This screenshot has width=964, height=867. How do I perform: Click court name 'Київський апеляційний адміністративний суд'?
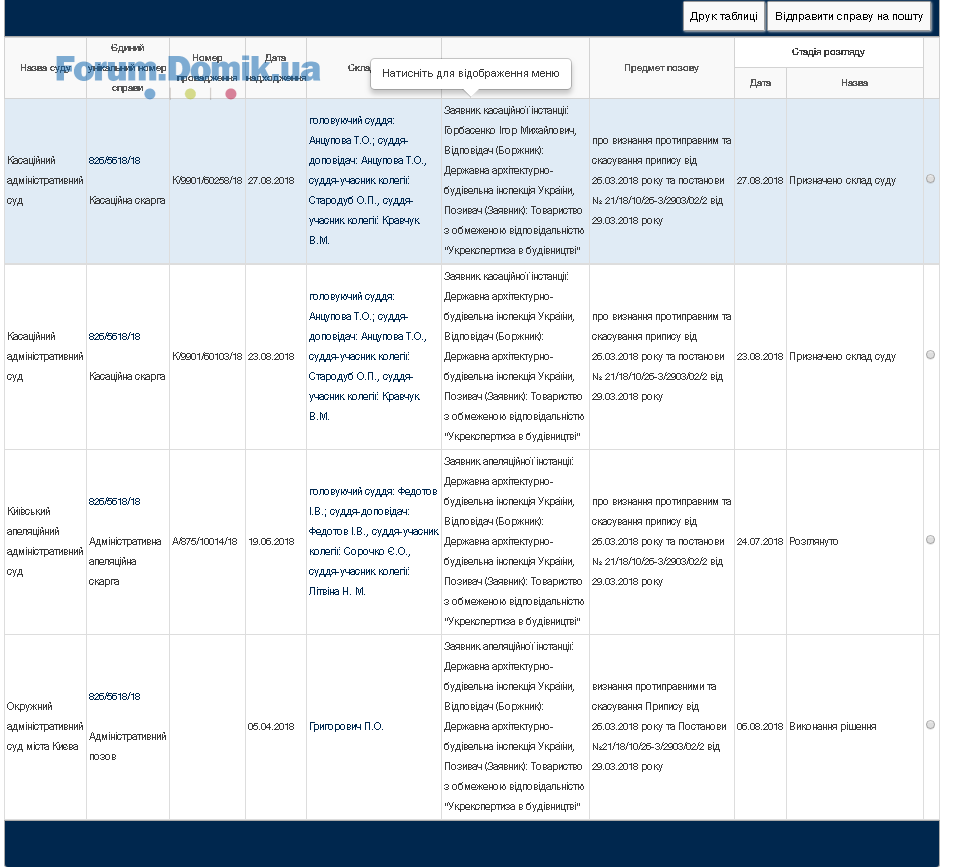pos(45,542)
